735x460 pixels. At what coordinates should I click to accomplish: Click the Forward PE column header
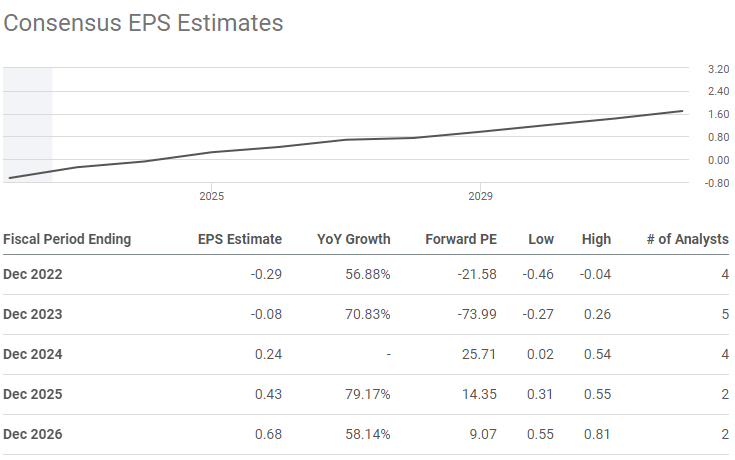pos(461,239)
